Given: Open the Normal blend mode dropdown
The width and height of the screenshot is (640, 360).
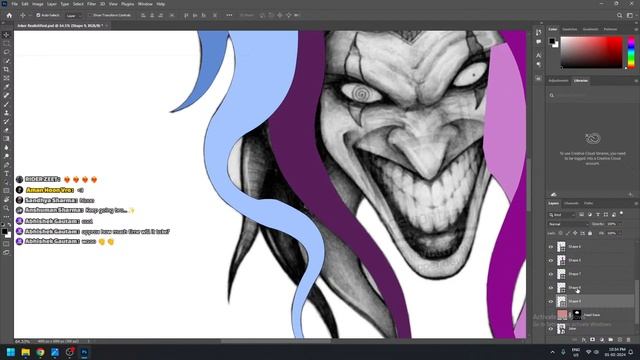Looking at the screenshot, I should pos(568,224).
